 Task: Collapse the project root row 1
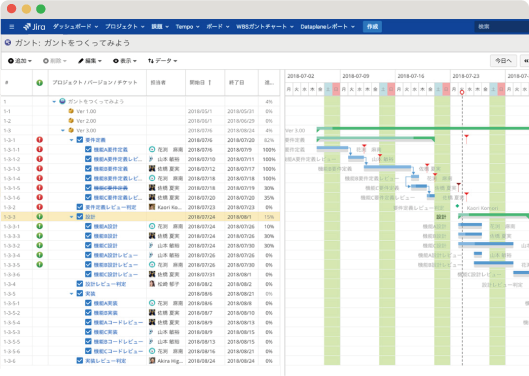pos(54,102)
